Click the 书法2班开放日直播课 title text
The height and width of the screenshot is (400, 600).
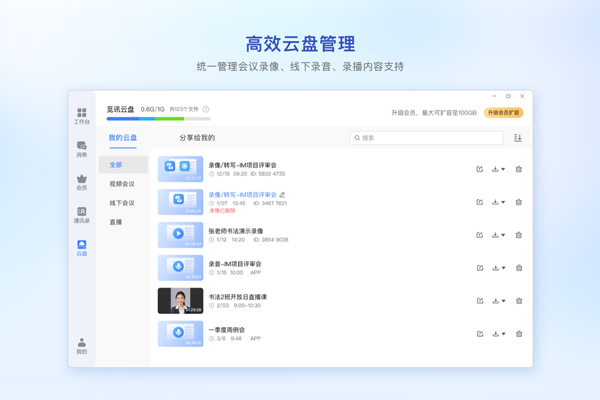[x=238, y=297]
